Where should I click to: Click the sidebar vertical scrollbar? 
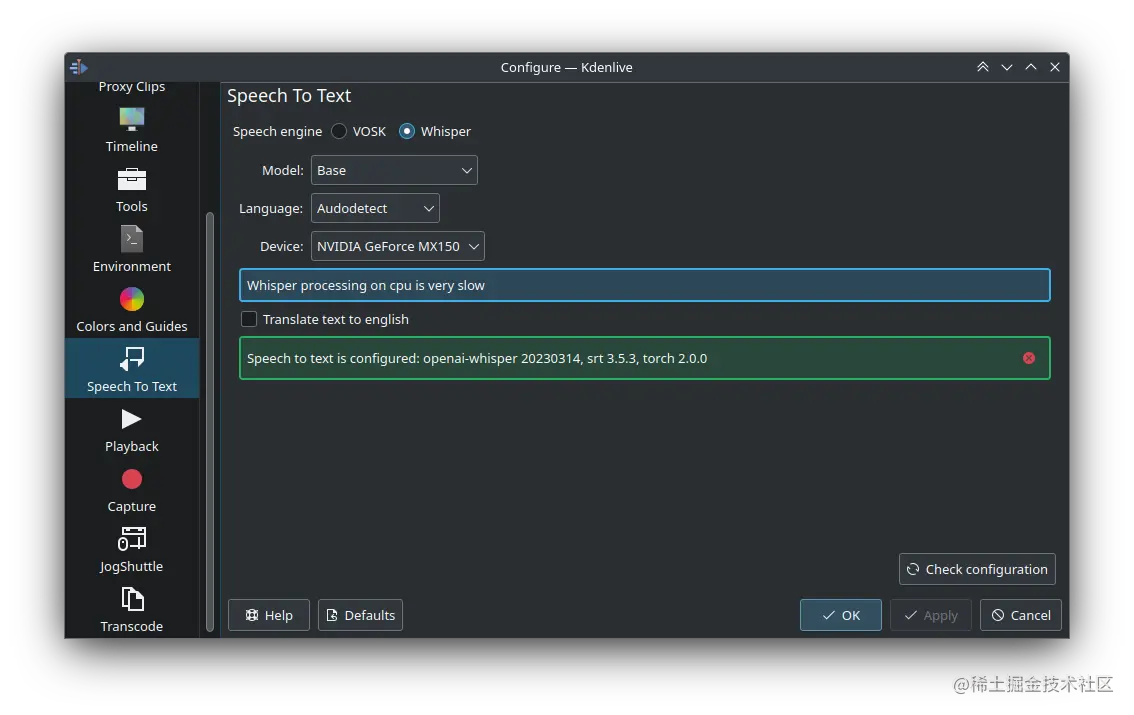[210, 421]
